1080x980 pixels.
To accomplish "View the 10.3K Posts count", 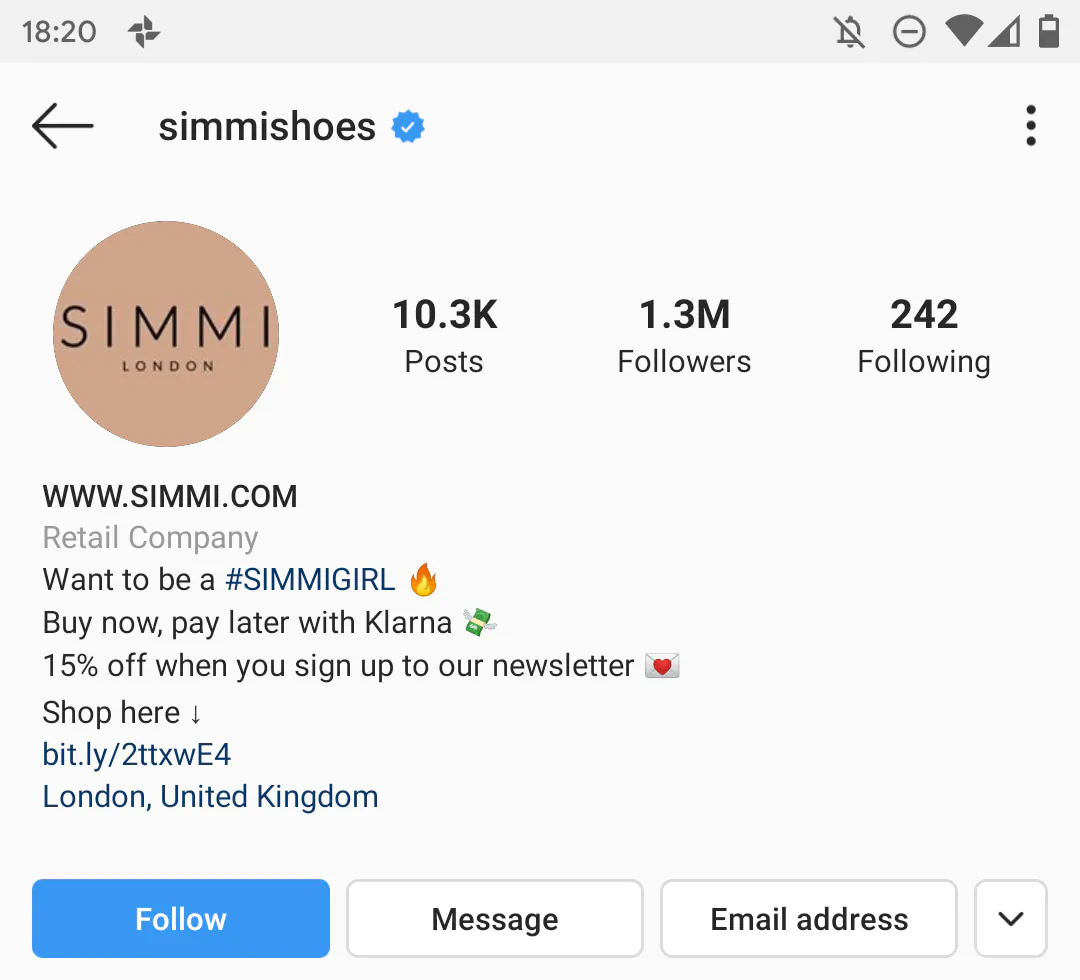I will (444, 336).
